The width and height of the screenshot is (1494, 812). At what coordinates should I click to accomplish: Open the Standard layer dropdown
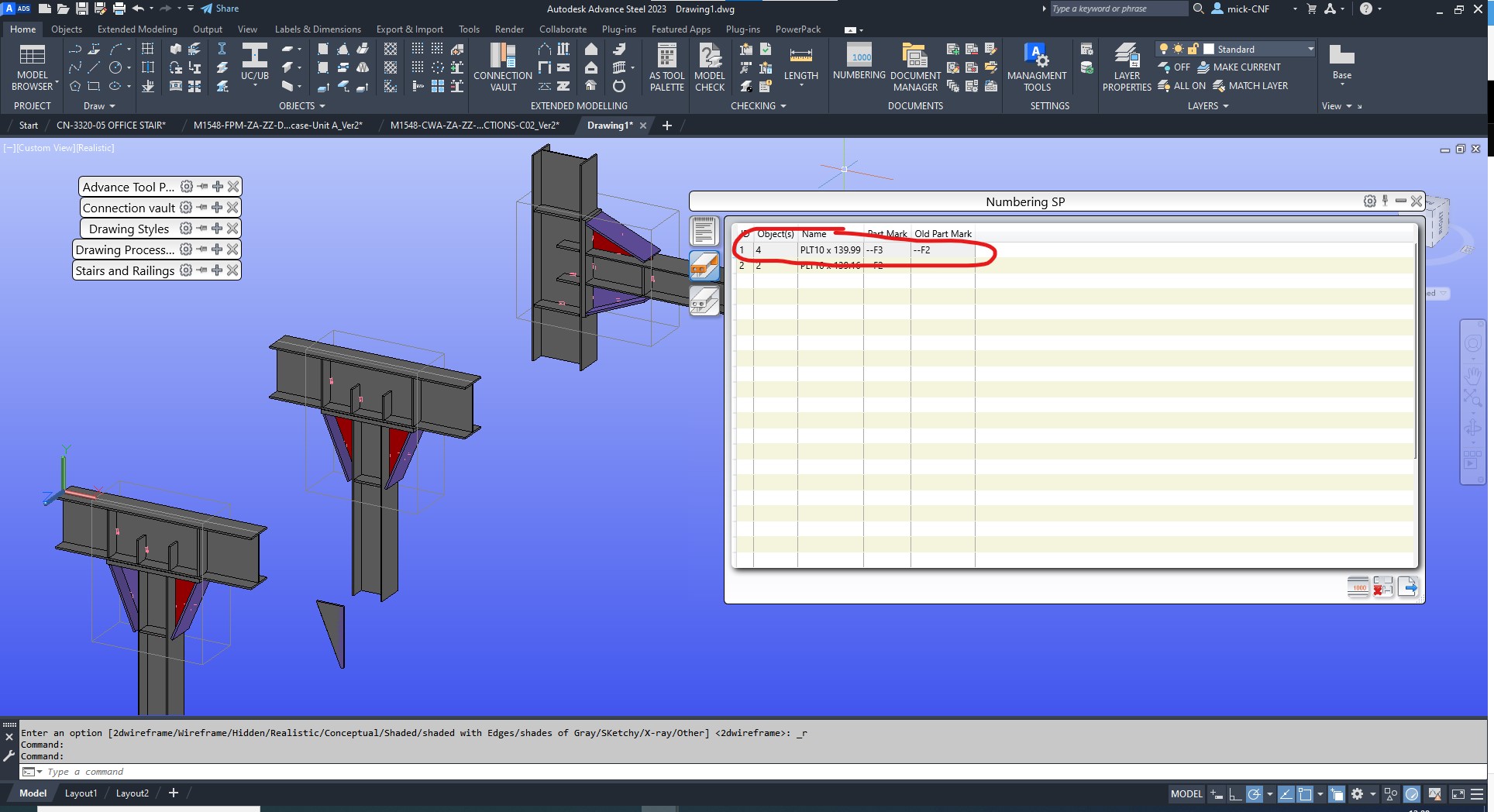[x=1310, y=49]
